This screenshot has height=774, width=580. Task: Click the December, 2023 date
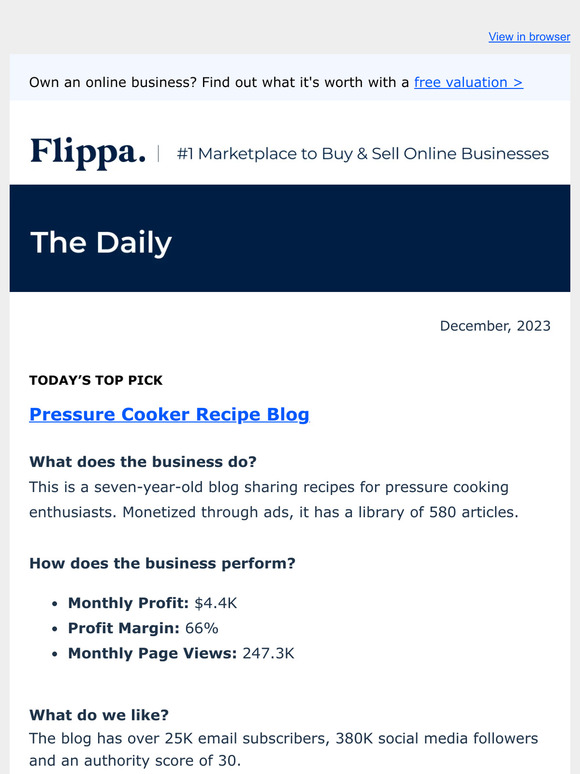[495, 326]
